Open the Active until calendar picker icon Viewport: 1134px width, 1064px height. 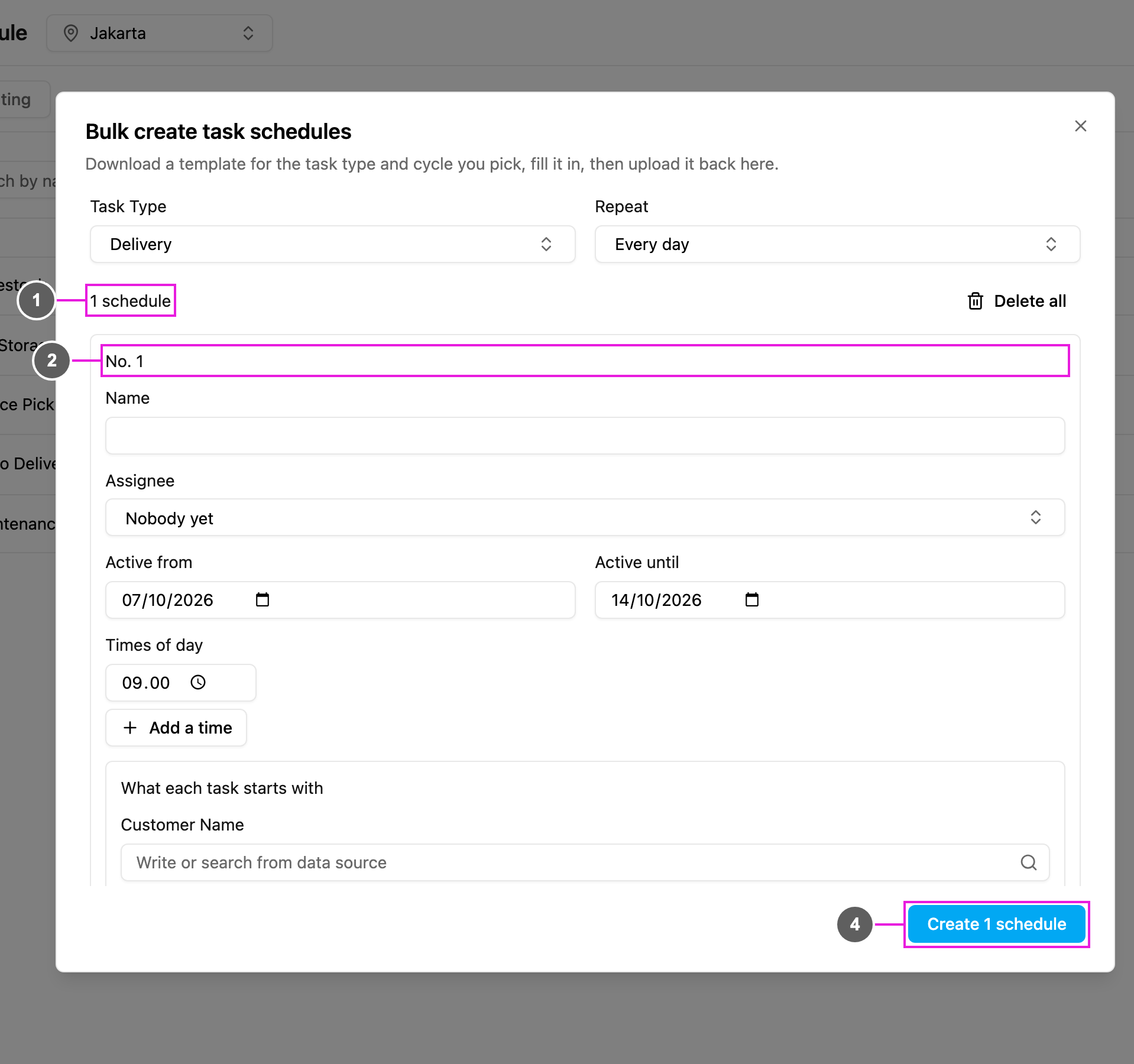point(752,600)
